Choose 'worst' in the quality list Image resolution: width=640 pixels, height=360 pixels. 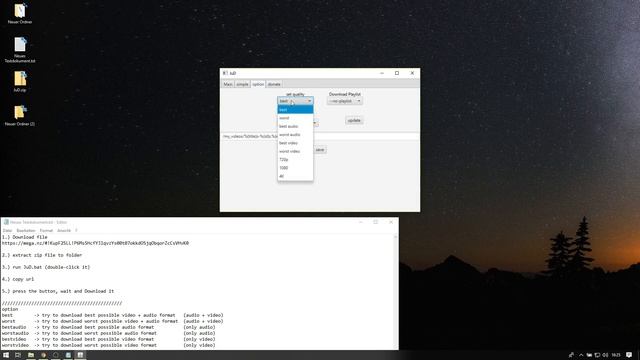click(295, 118)
